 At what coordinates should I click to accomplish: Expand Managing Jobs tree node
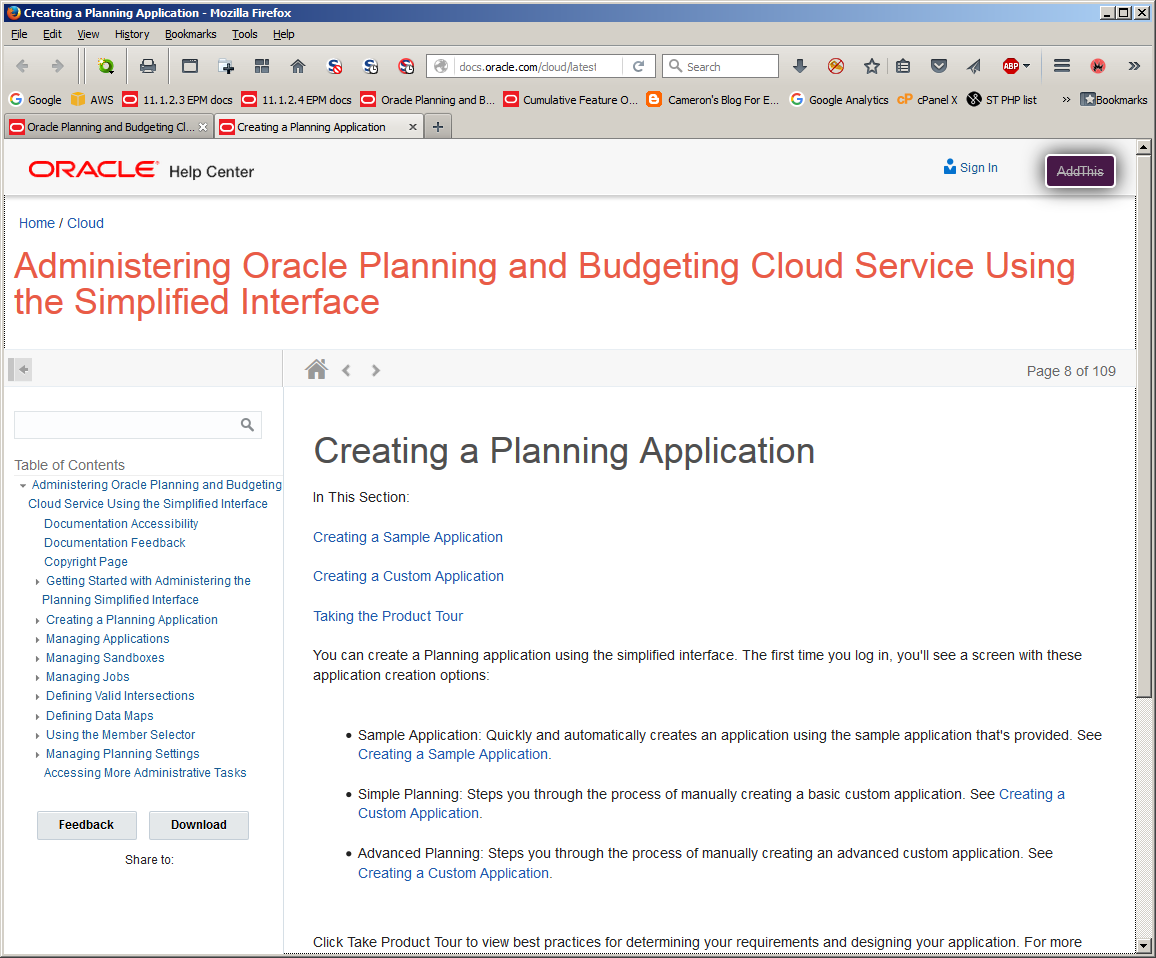(38, 678)
